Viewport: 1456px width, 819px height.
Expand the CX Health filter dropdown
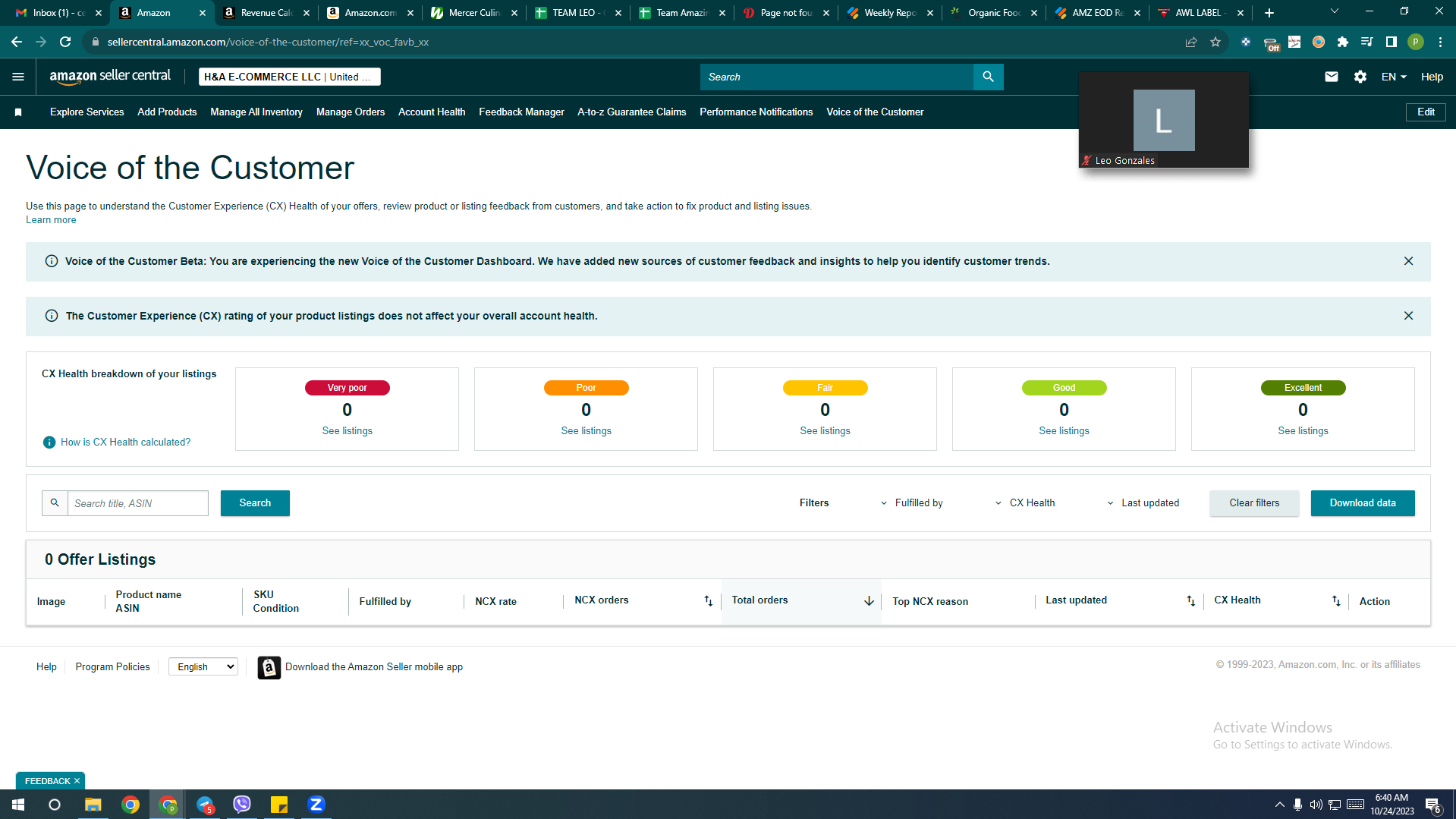tap(1024, 503)
